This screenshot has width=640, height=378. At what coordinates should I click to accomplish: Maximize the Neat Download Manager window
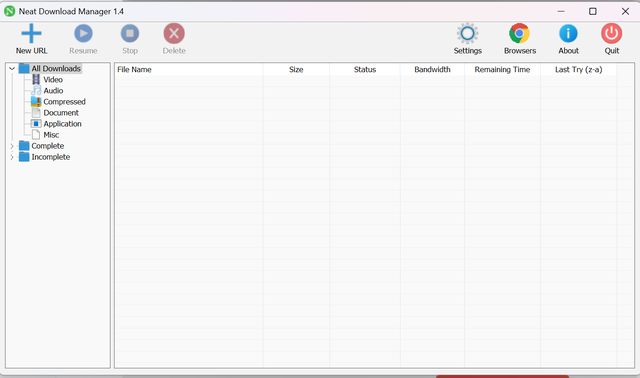point(593,11)
